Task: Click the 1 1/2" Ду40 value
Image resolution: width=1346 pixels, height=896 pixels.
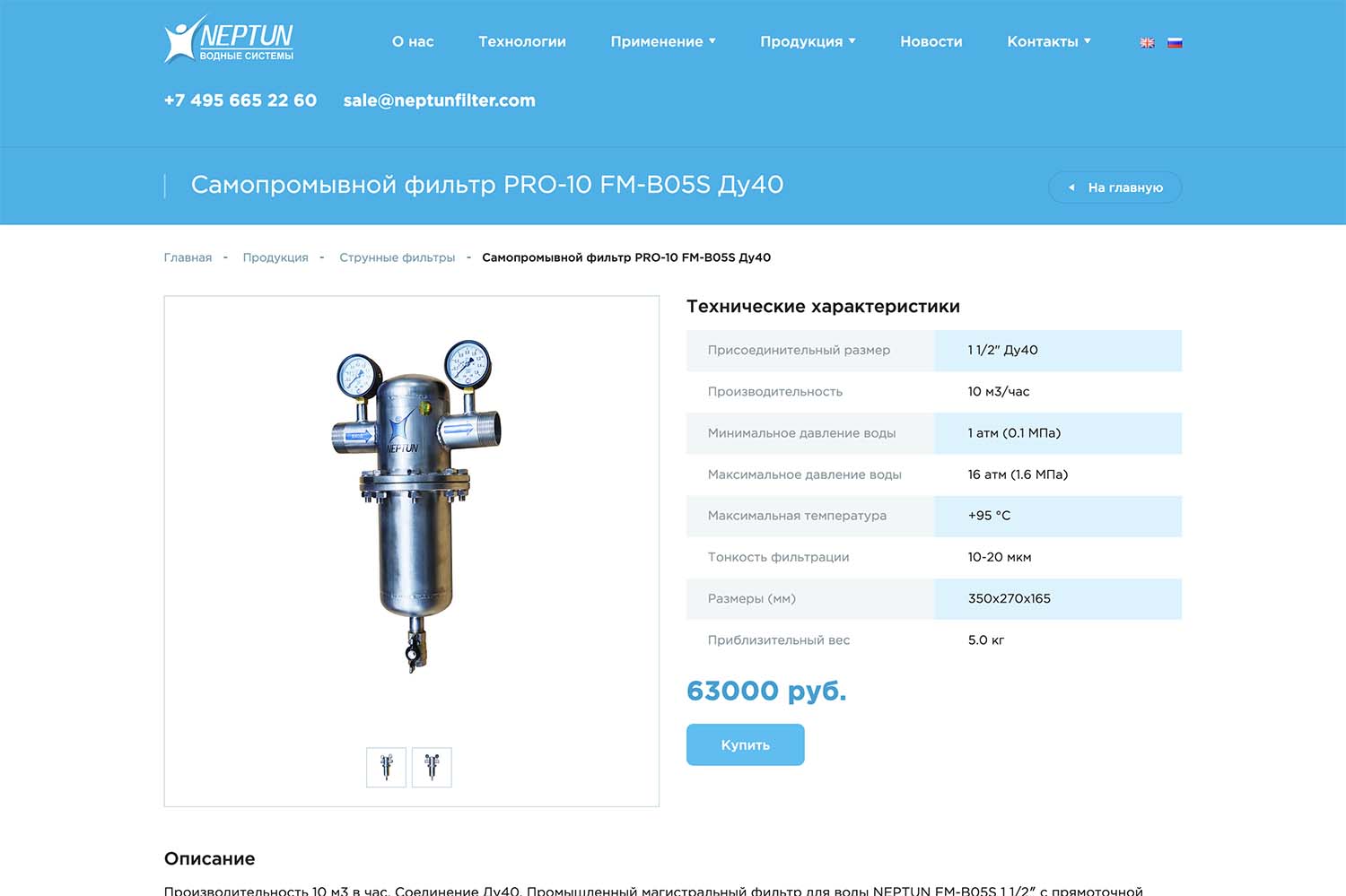Action: 1002,351
